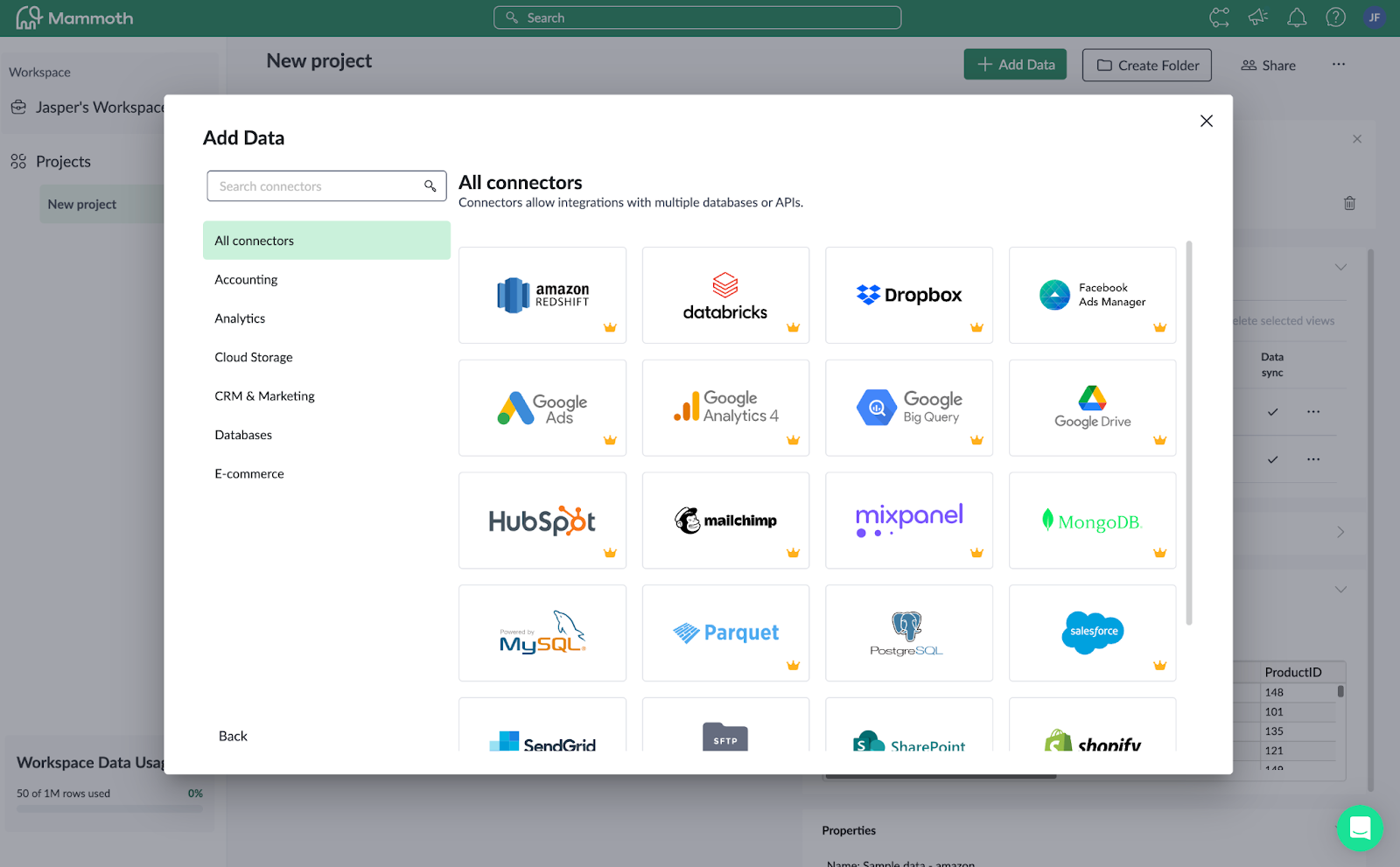This screenshot has height=867, width=1400.
Task: Open the chat support widget
Action: [1360, 828]
